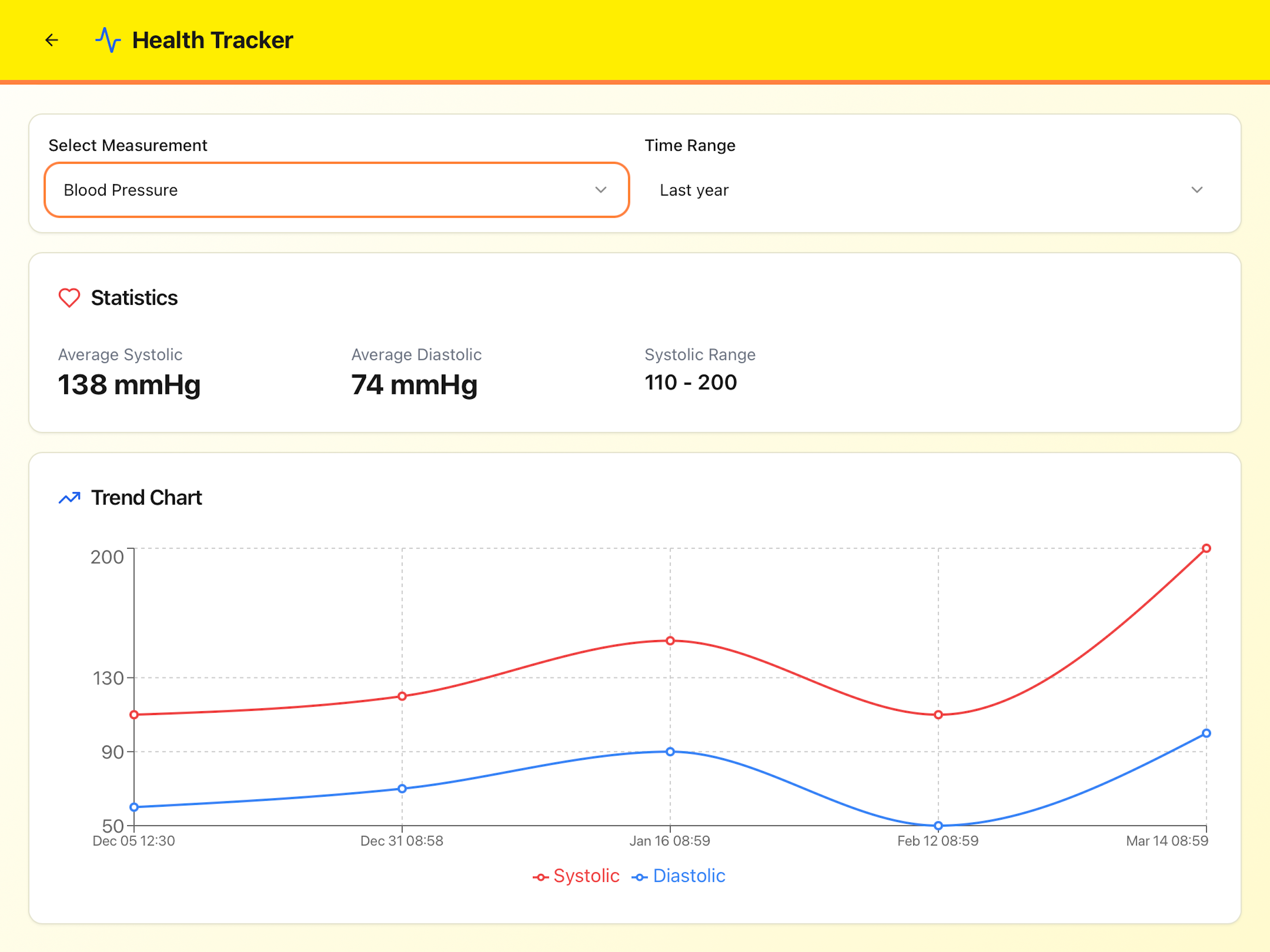Click the Diastolic point at Dec 31 08:58
Image resolution: width=1270 pixels, height=952 pixels.
[402, 788]
